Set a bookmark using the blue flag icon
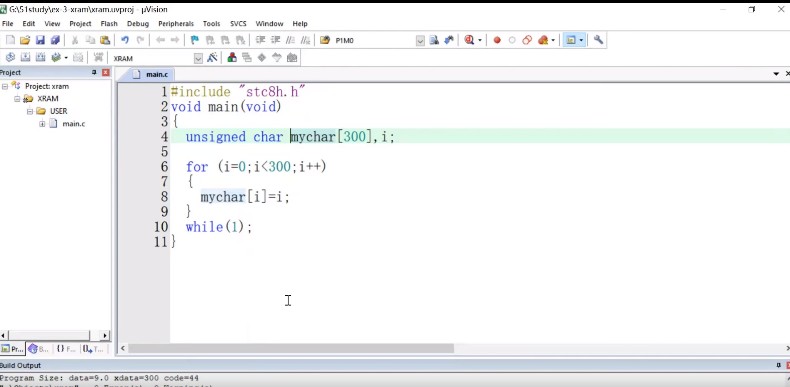Viewport: 790px width, 387px height. (x=194, y=40)
